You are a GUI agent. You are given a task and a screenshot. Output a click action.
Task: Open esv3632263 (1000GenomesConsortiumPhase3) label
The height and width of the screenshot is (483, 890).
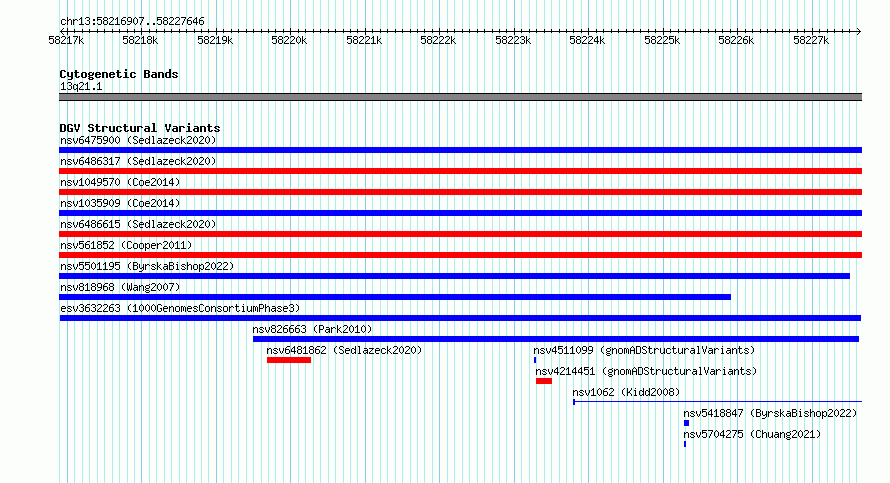click(180, 308)
